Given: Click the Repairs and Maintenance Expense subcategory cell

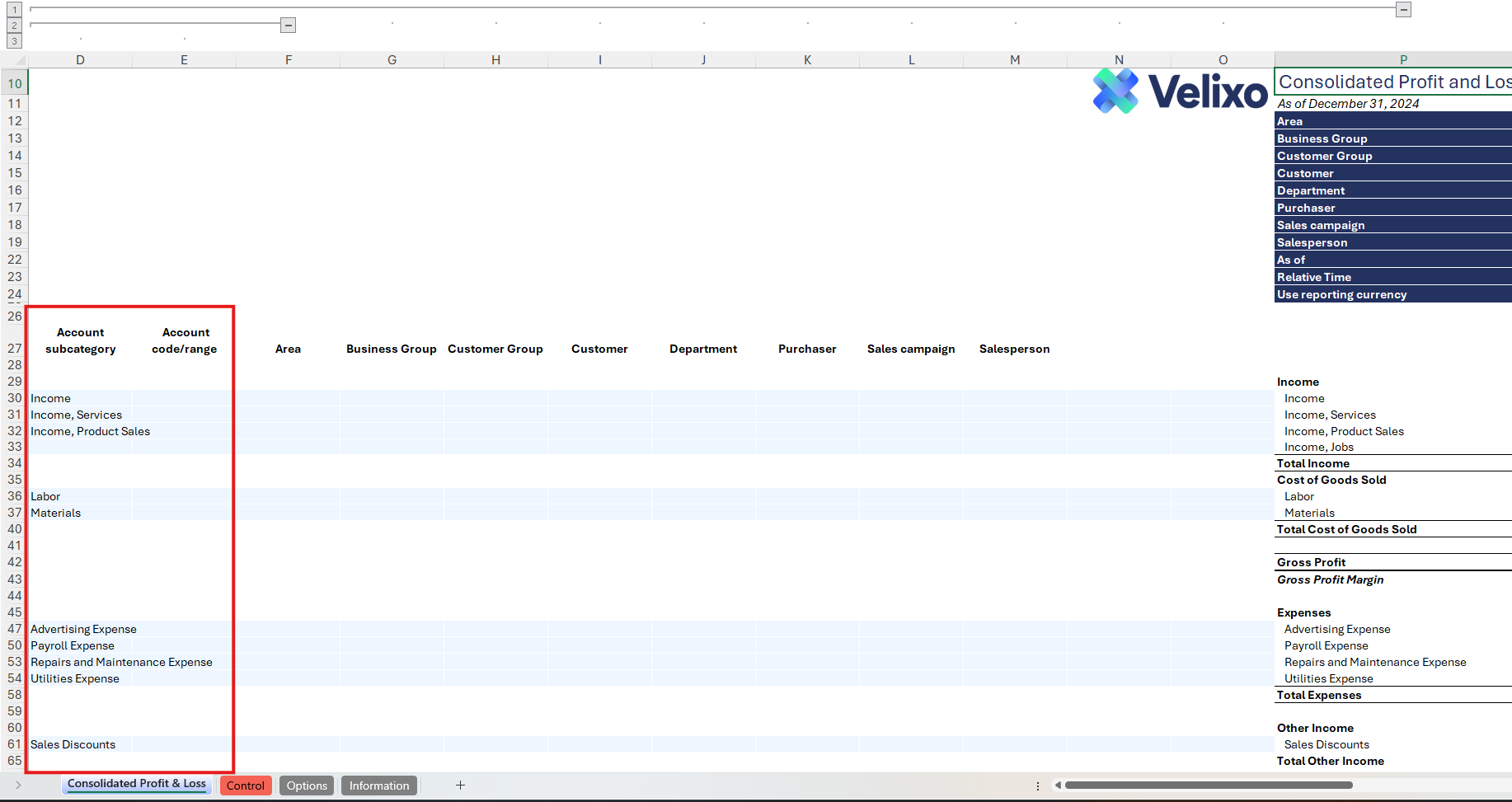Looking at the screenshot, I should coord(121,662).
